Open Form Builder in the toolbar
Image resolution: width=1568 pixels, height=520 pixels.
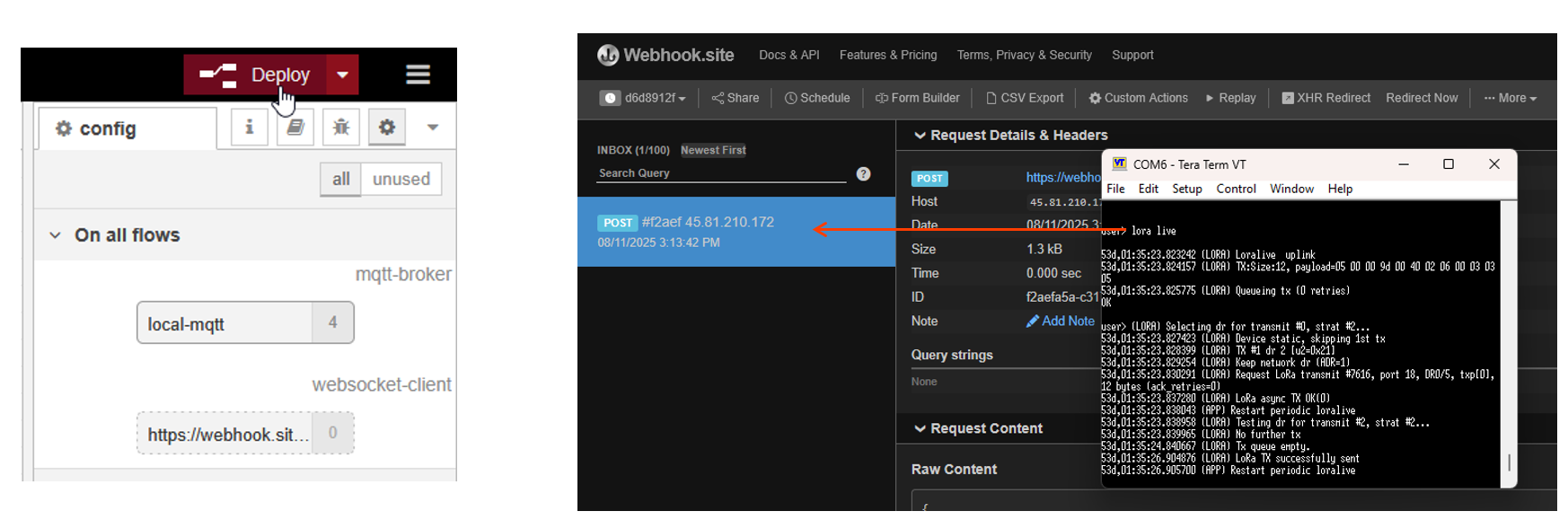[917, 98]
